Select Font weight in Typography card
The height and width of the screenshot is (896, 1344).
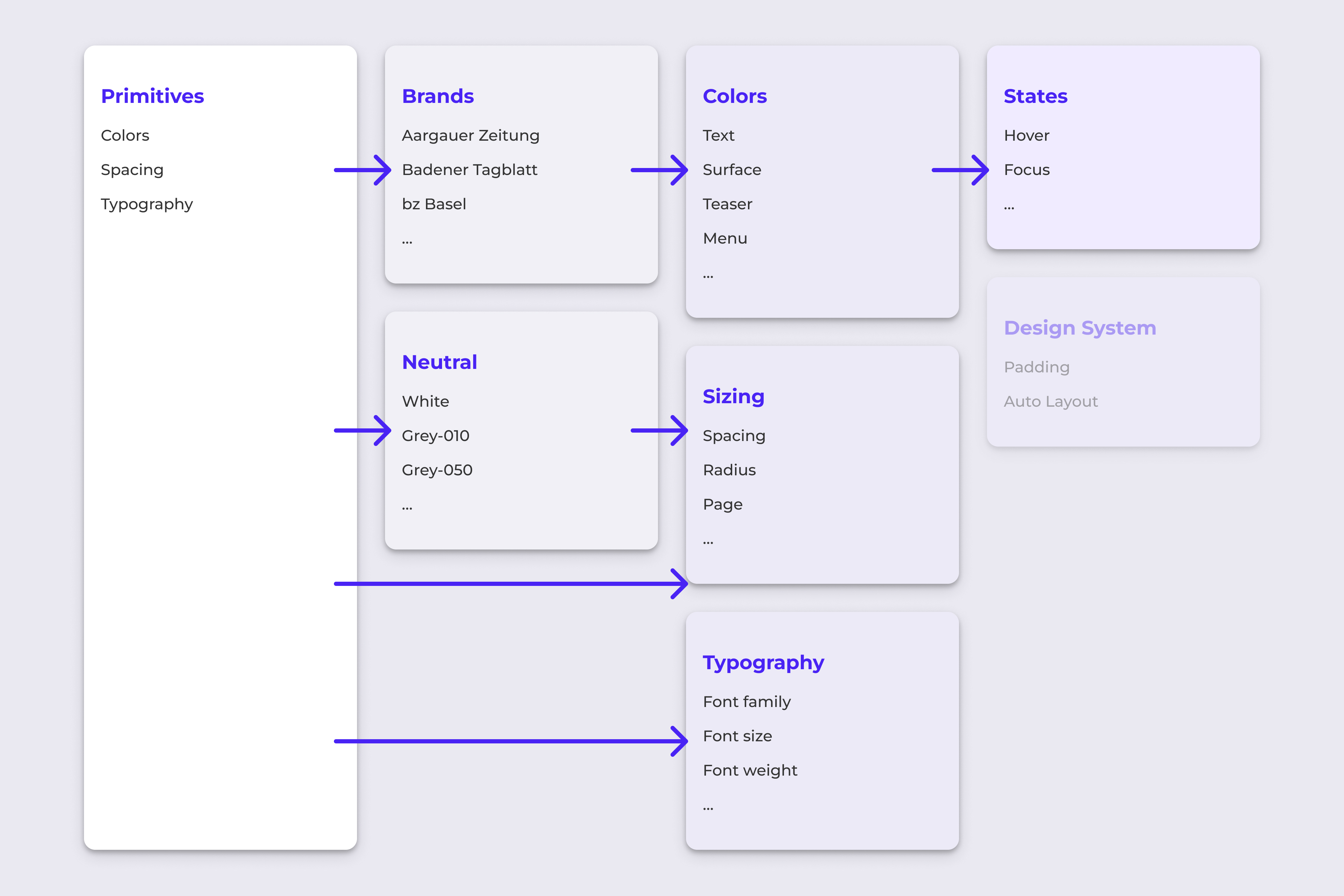750,770
